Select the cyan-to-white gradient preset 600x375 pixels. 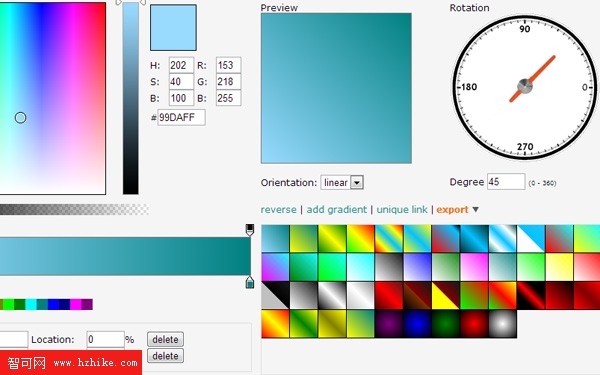click(x=360, y=267)
